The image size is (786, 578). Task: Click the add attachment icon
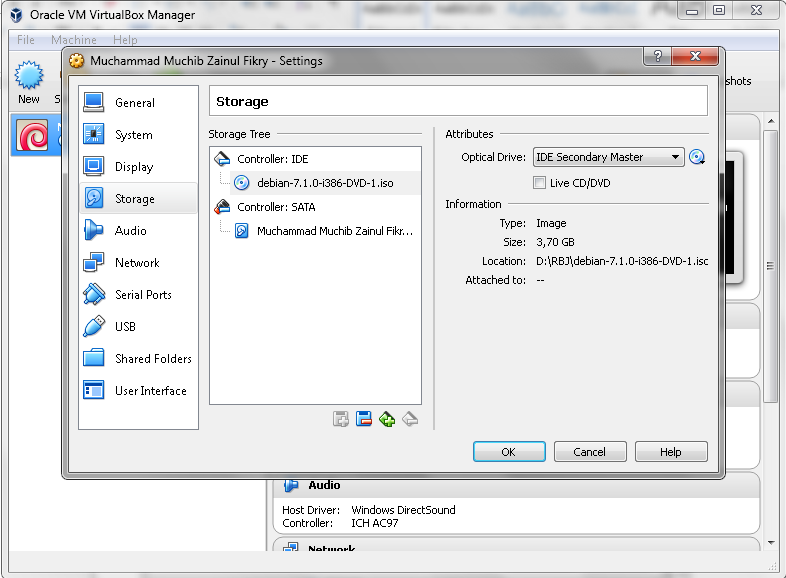point(341,419)
